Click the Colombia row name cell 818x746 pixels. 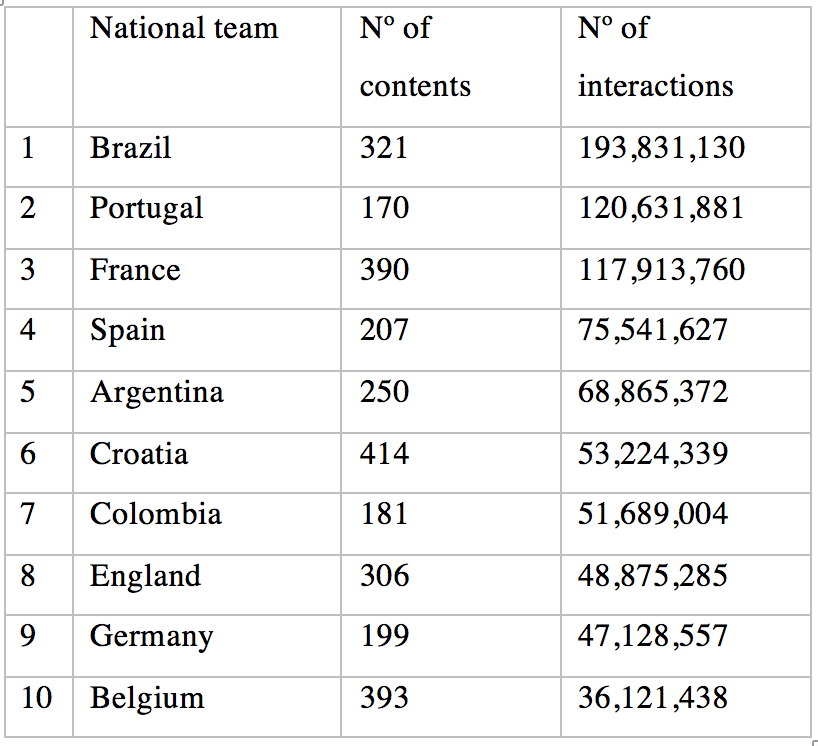(x=207, y=524)
